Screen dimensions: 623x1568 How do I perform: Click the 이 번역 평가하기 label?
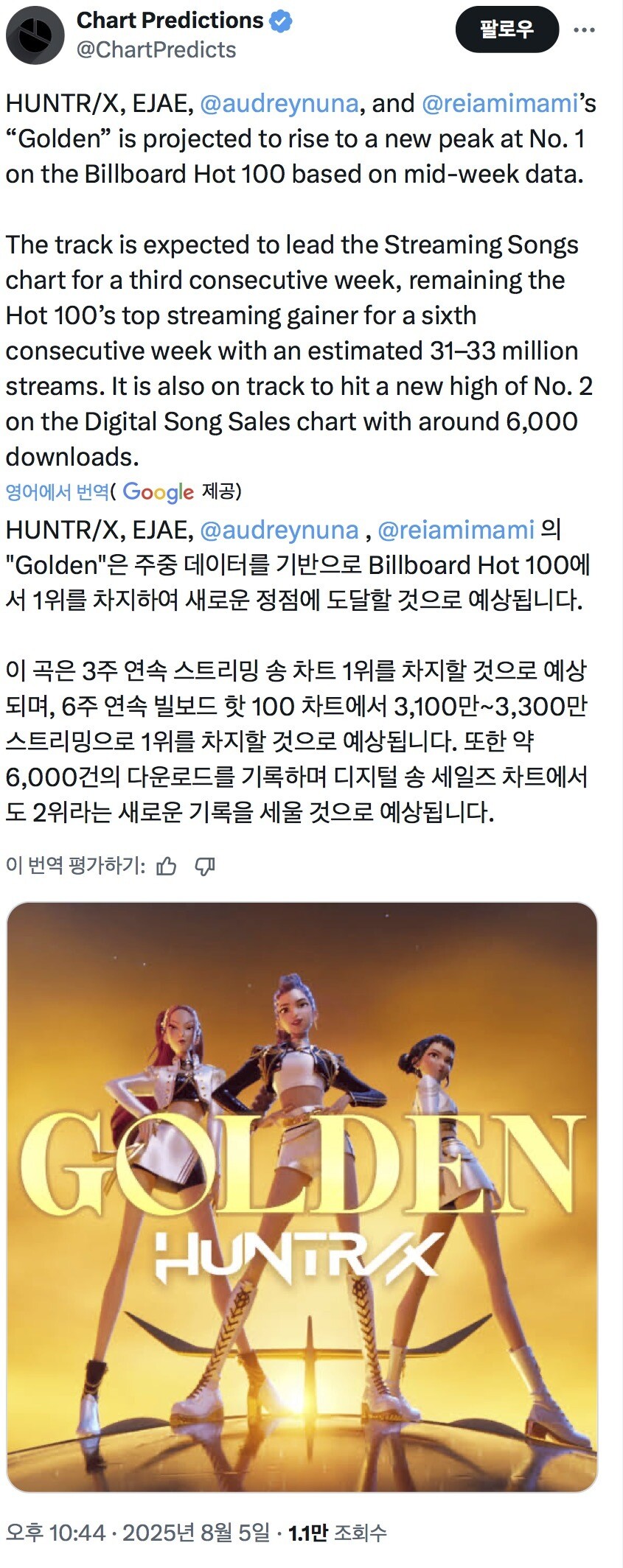coord(76,866)
